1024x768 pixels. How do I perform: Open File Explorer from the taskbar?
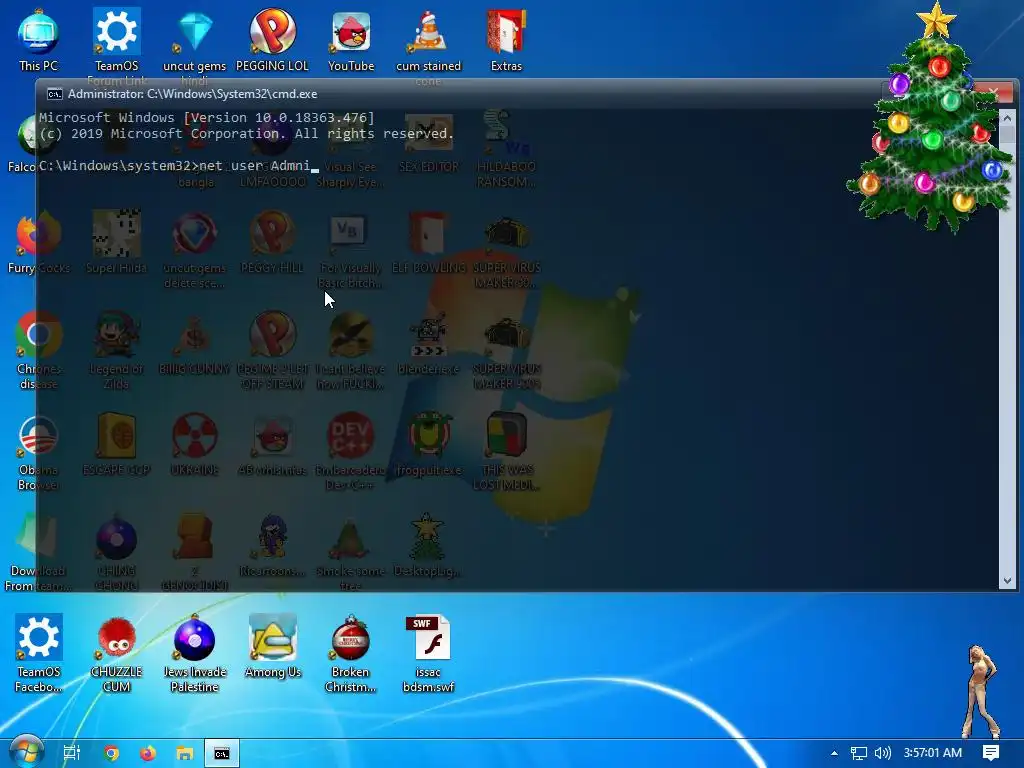coord(185,753)
